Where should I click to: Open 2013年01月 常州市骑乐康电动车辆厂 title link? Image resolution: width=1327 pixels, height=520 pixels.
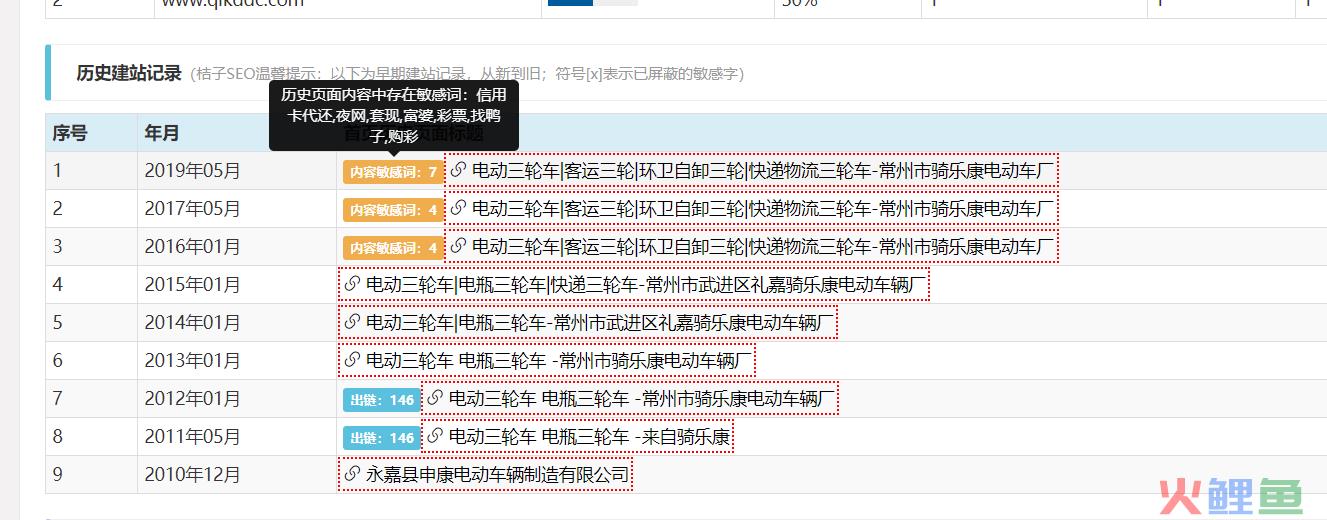point(559,361)
